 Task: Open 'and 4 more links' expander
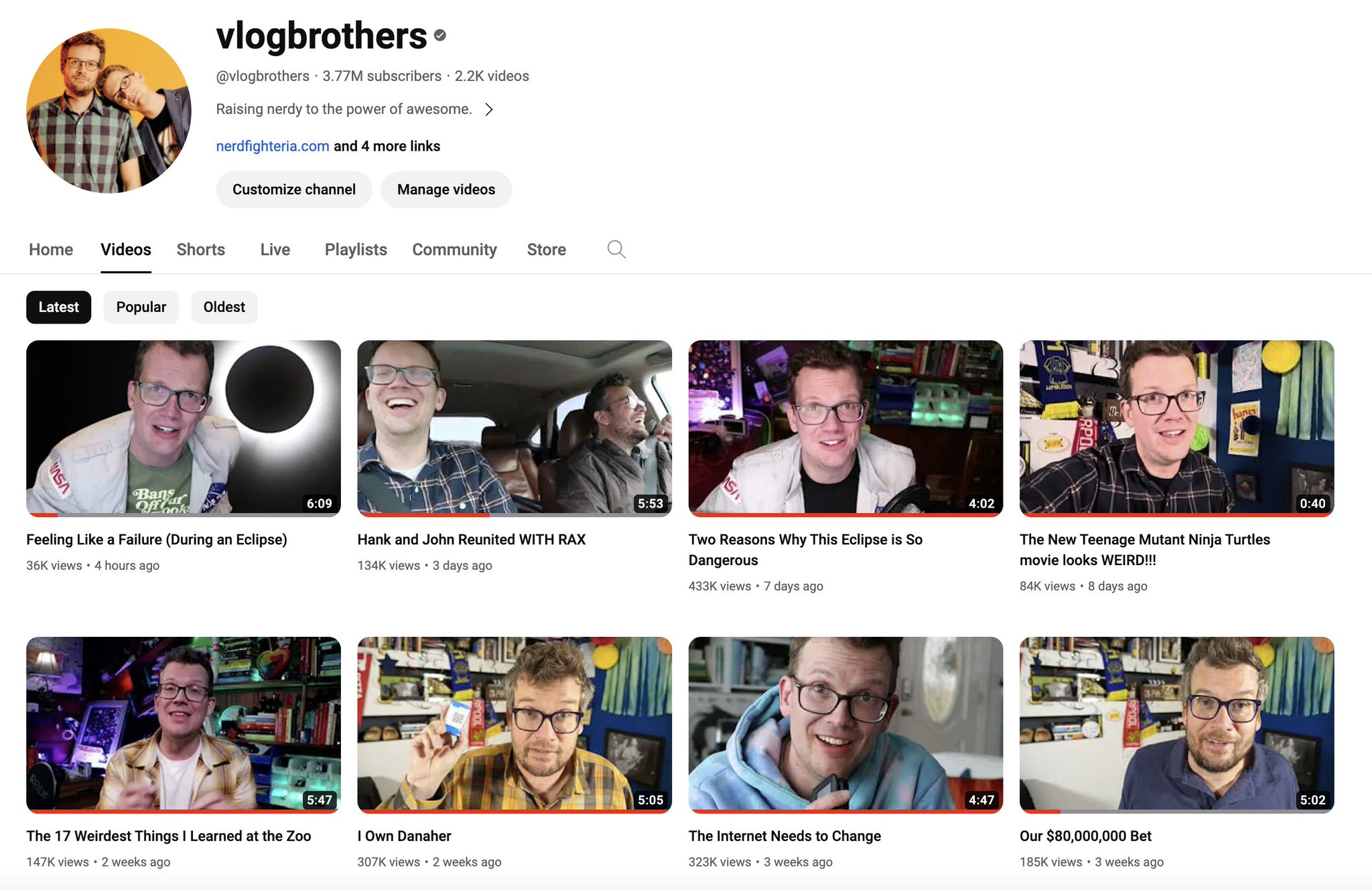click(387, 145)
